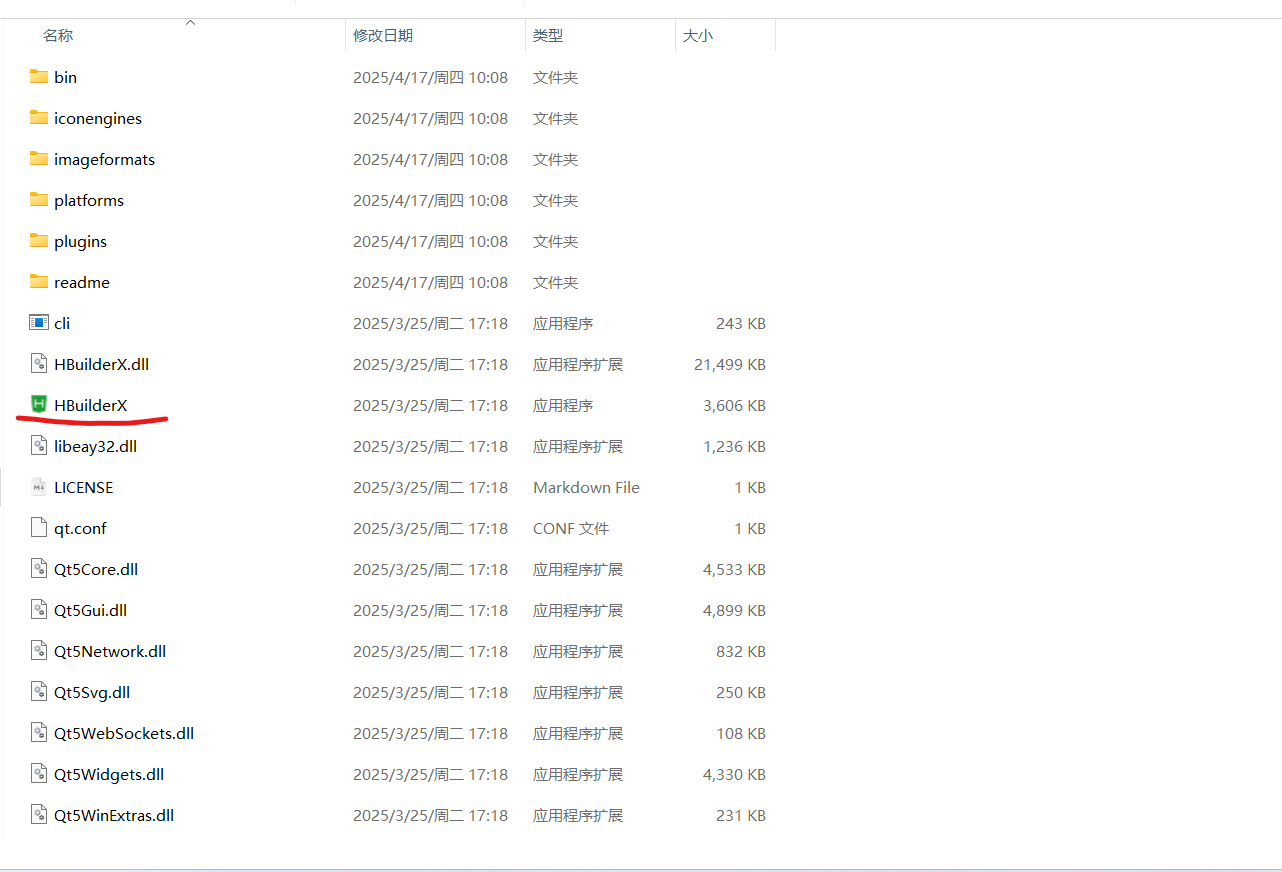
Task: Click the Qt5Network.dll file icon
Action: pyautogui.click(x=39, y=651)
